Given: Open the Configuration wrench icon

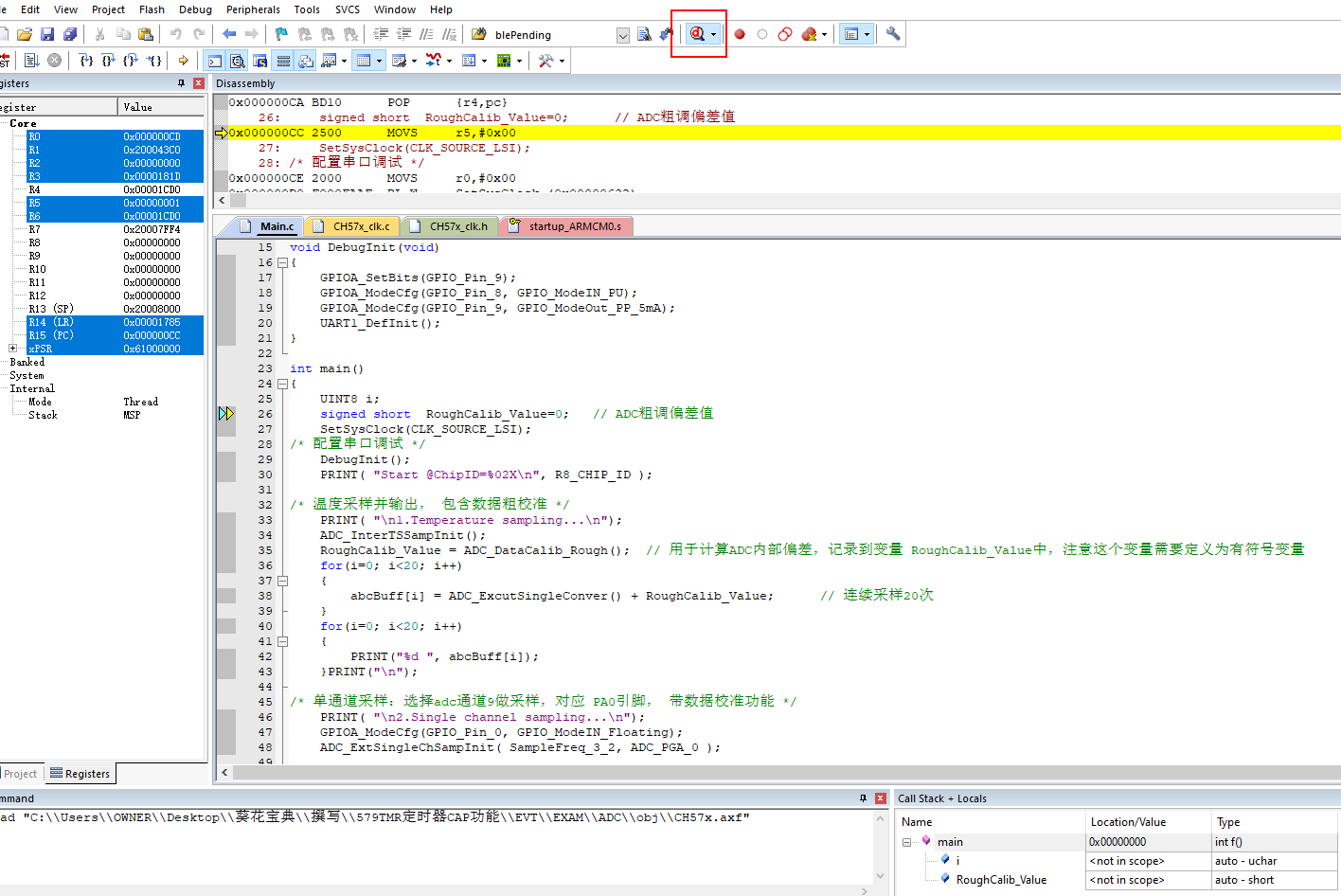Looking at the screenshot, I should pyautogui.click(x=893, y=34).
